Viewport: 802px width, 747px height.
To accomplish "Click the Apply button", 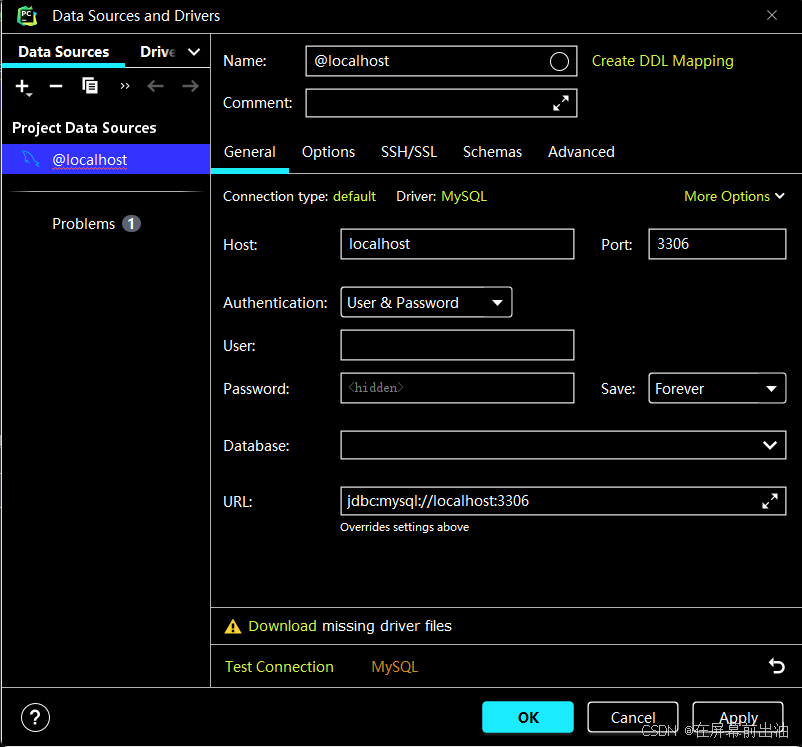I will click(738, 717).
